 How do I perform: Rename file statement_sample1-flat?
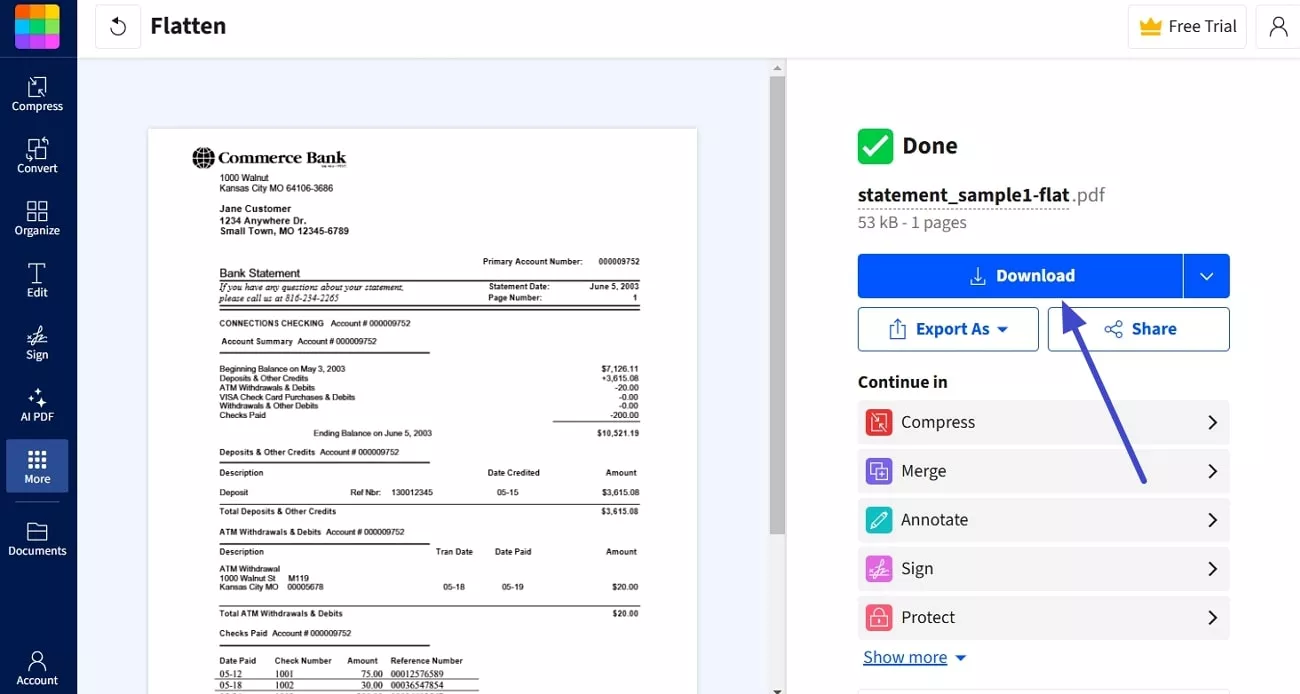[963, 195]
